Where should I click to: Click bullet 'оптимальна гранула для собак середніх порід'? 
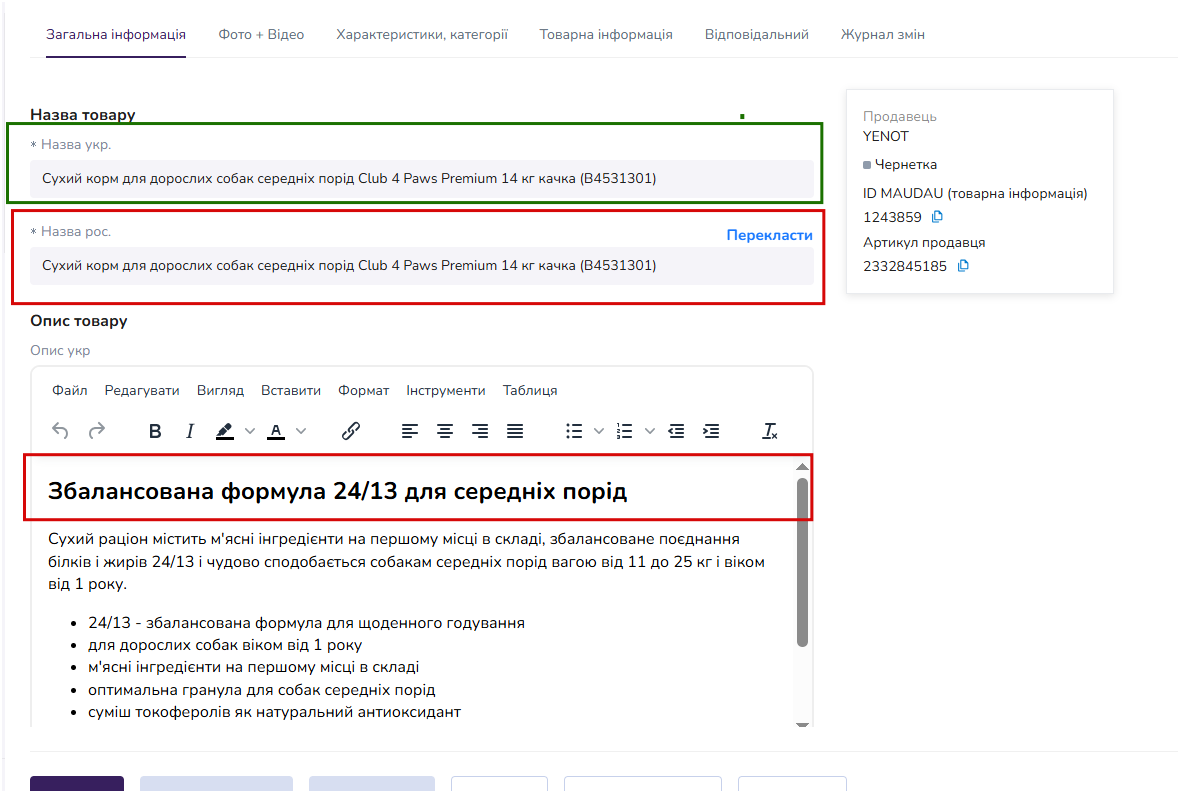pos(261,690)
